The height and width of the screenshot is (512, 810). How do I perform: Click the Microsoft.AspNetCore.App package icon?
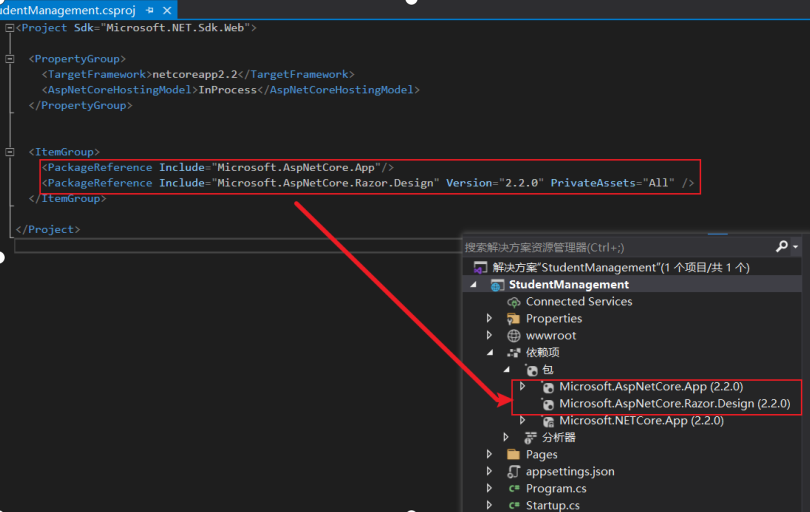(548, 387)
